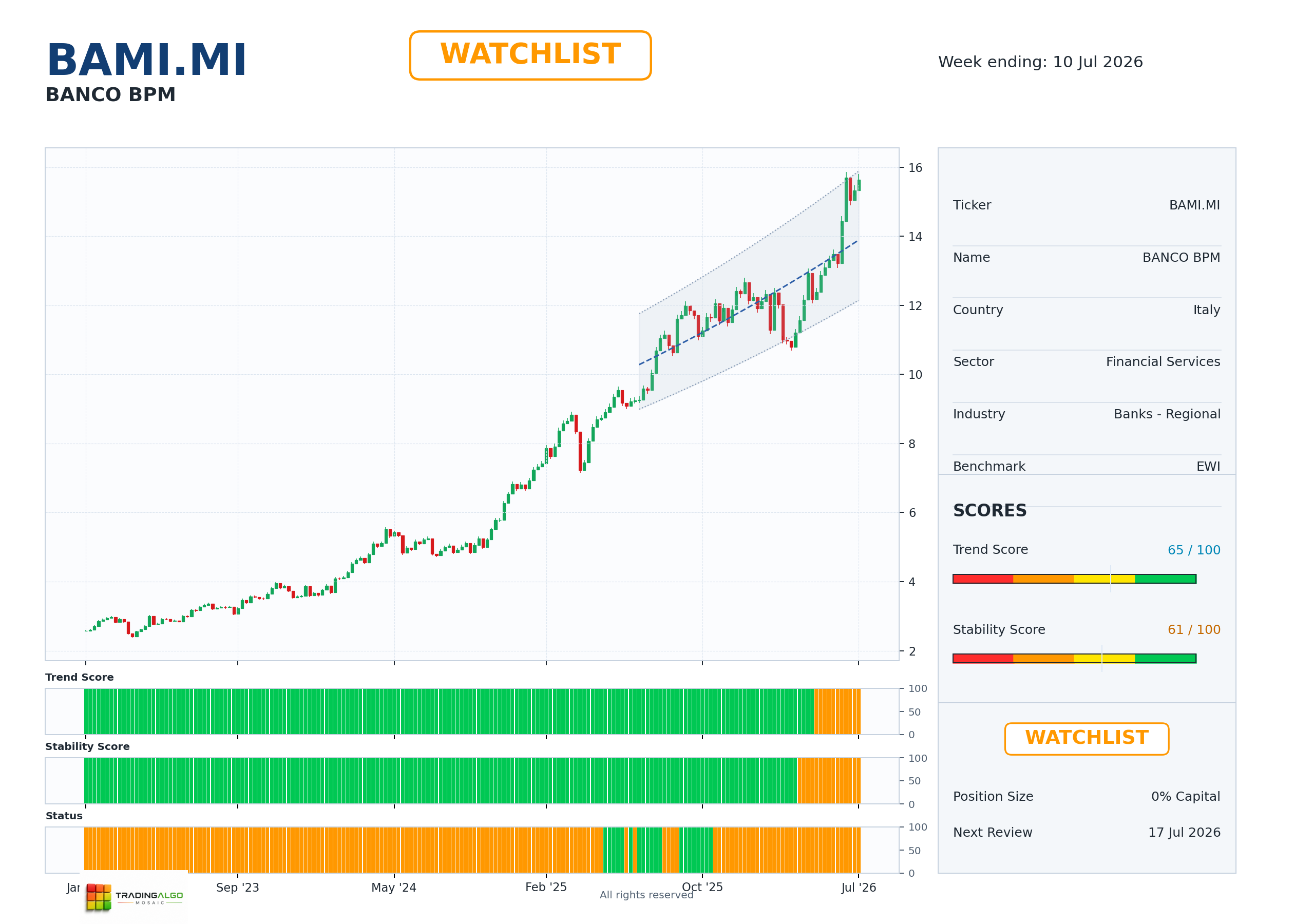This screenshot has width=1294, height=924.
Task: Click the Trend Score gauge bar in the SCORES panel
Action: pos(1074,579)
